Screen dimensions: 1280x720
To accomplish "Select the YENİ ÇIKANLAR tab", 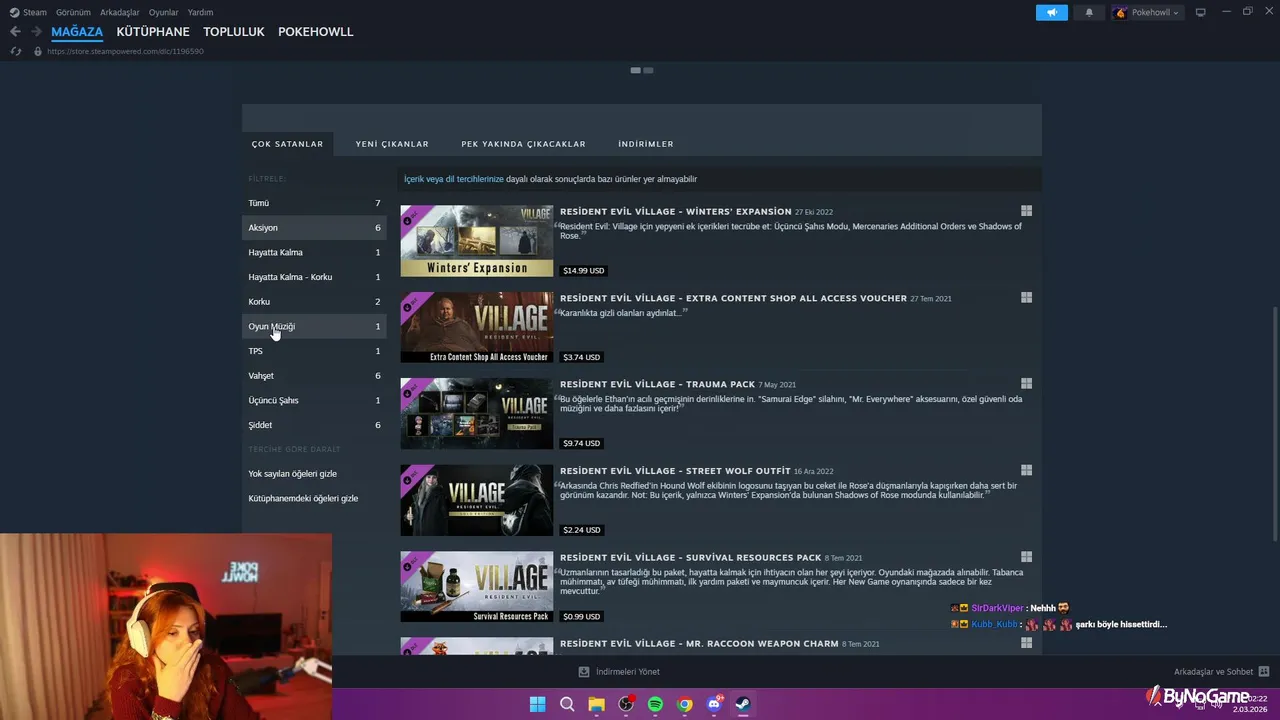I will pyautogui.click(x=392, y=144).
